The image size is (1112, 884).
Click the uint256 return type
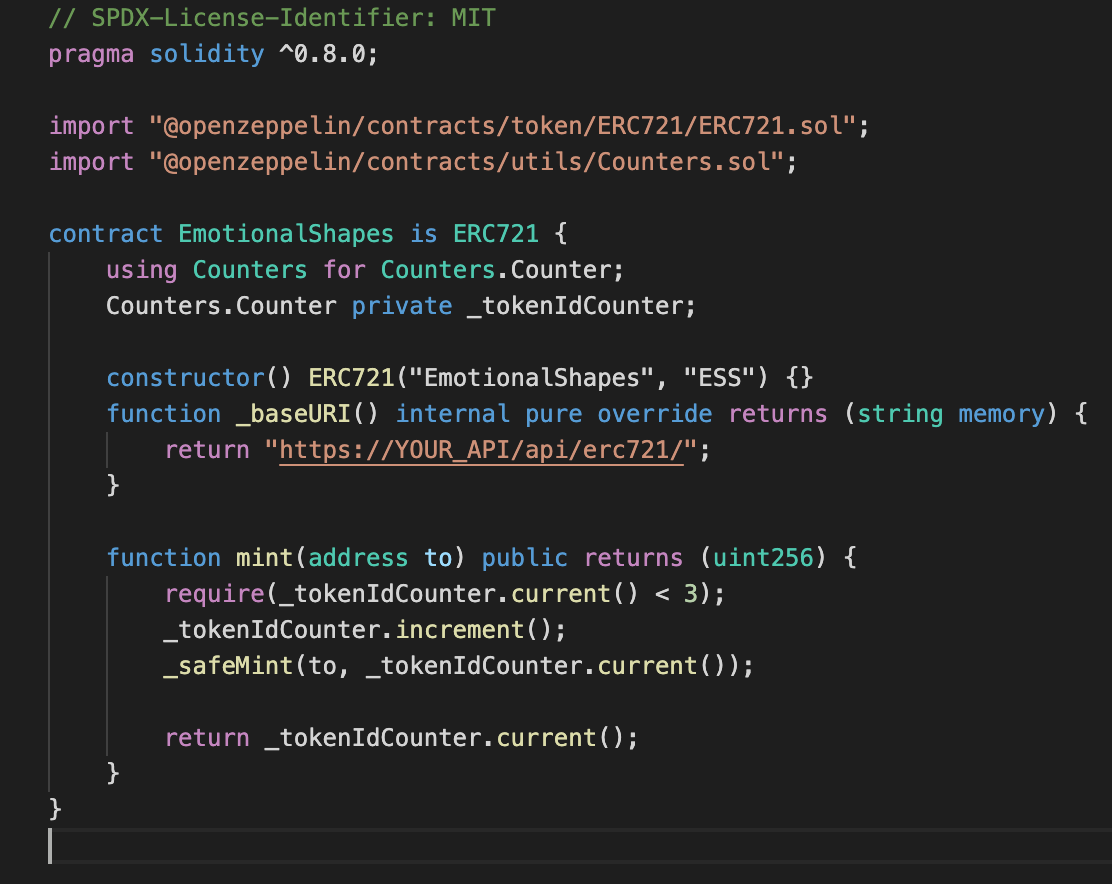(762, 557)
